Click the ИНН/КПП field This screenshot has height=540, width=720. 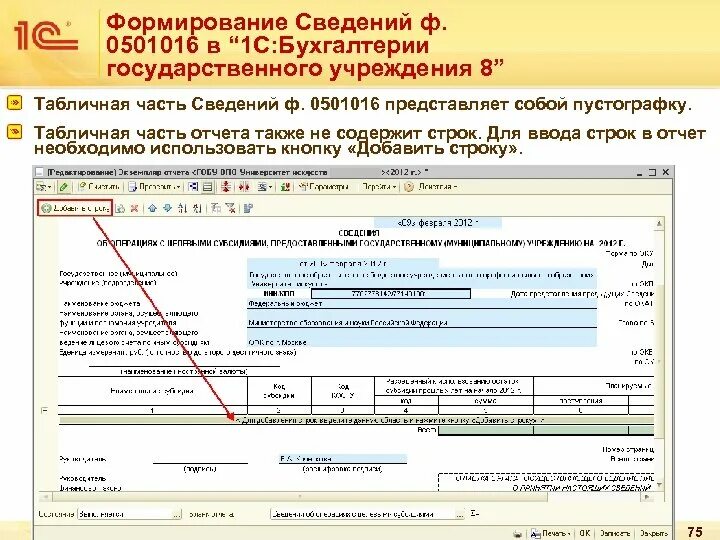point(391,293)
